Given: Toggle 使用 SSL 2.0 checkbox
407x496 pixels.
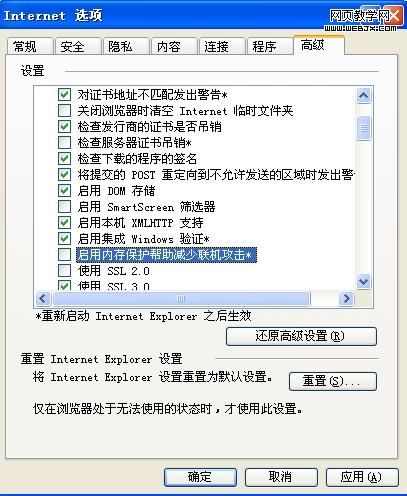Looking at the screenshot, I should click(x=64, y=271).
